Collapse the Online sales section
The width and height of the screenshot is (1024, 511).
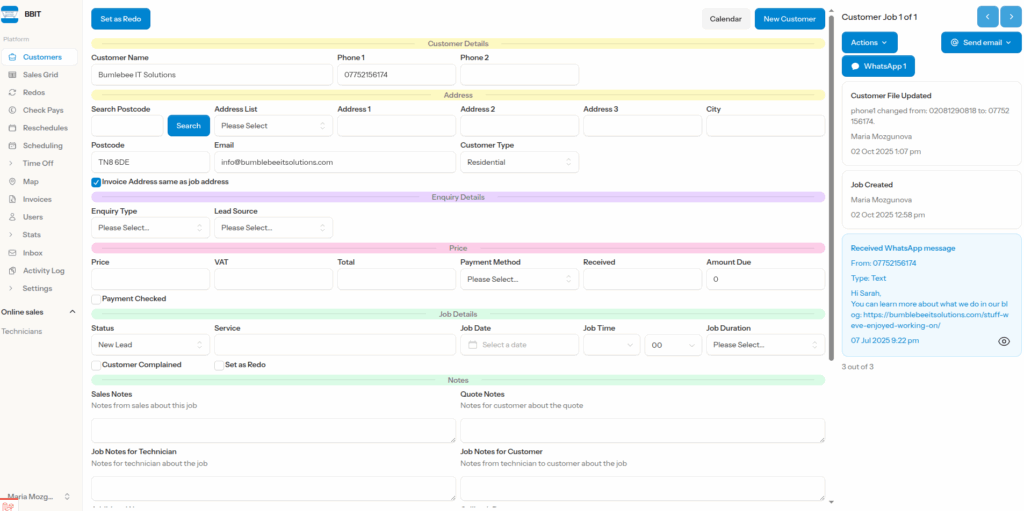(72, 312)
